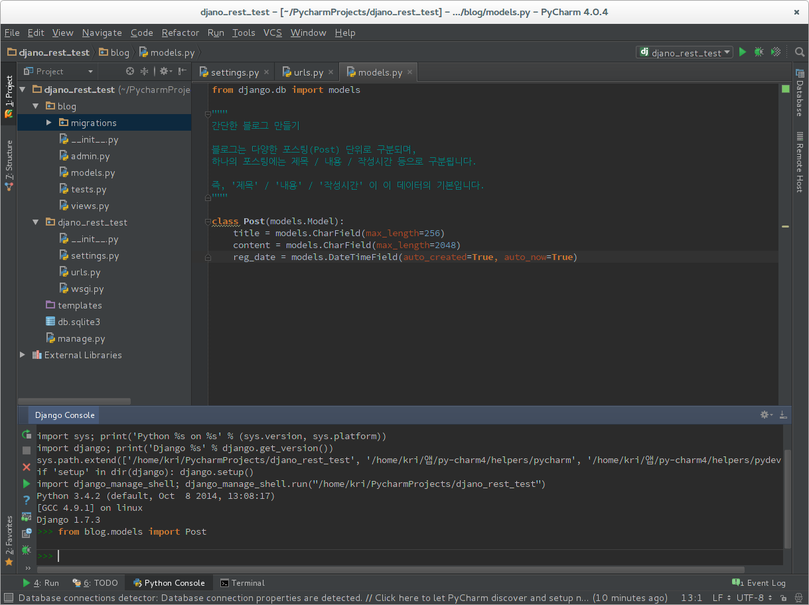Open run configuration dropdown djano_rest_test

(685, 52)
